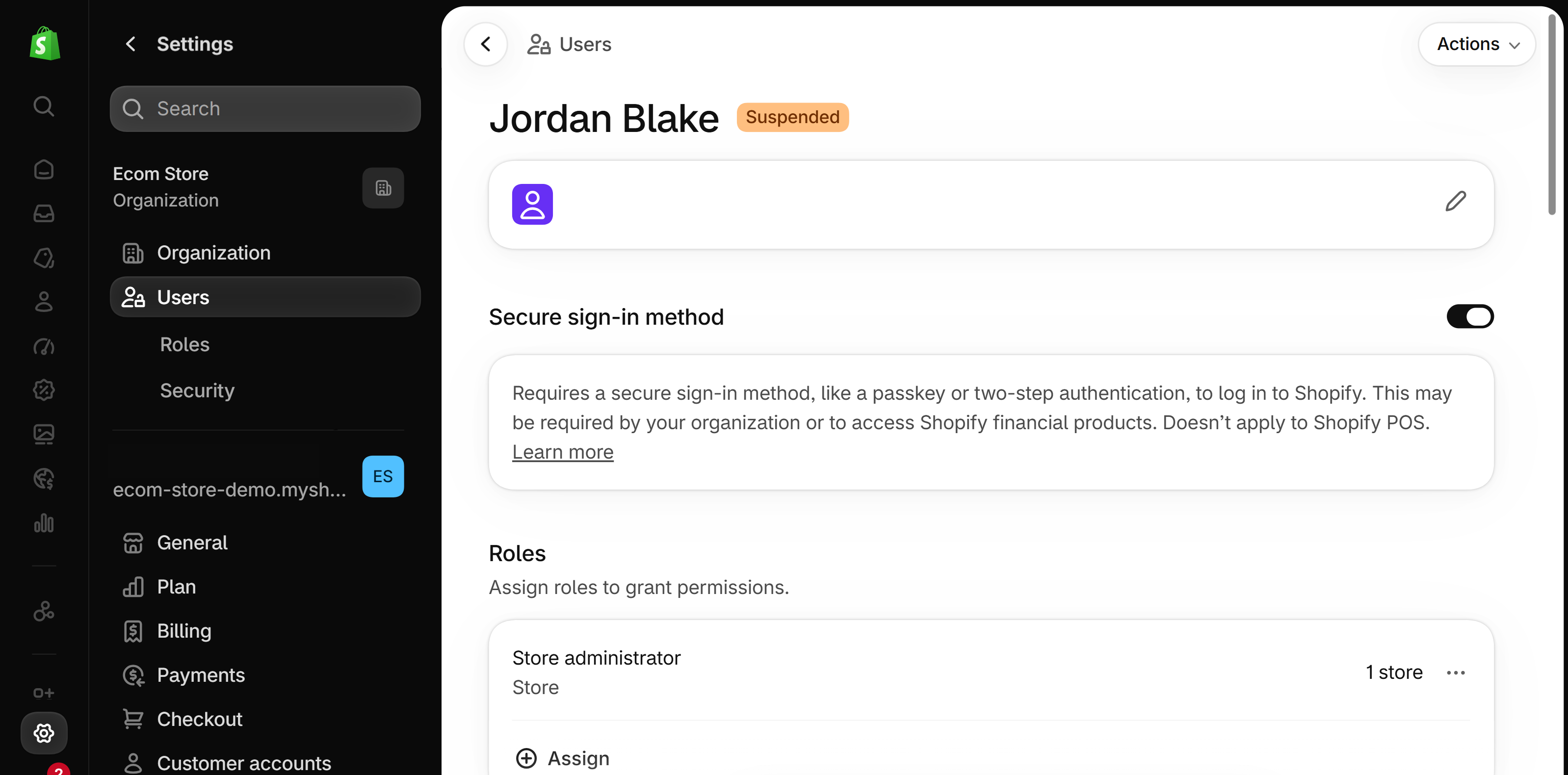
Task: Open Checkout settings
Action: point(265,719)
